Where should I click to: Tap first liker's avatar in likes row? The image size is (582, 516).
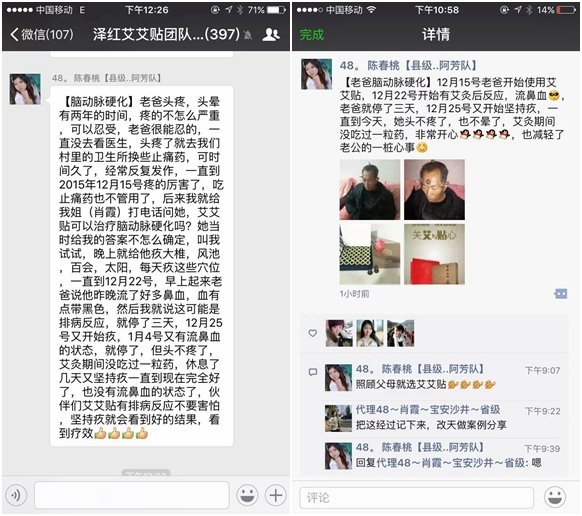339,333
